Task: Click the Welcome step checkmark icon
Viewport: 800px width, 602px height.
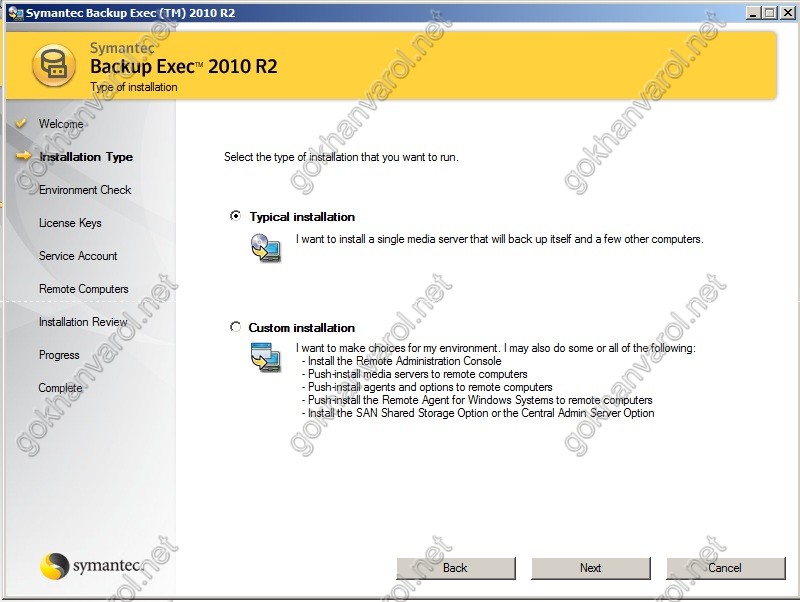Action: pyautogui.click(x=21, y=124)
